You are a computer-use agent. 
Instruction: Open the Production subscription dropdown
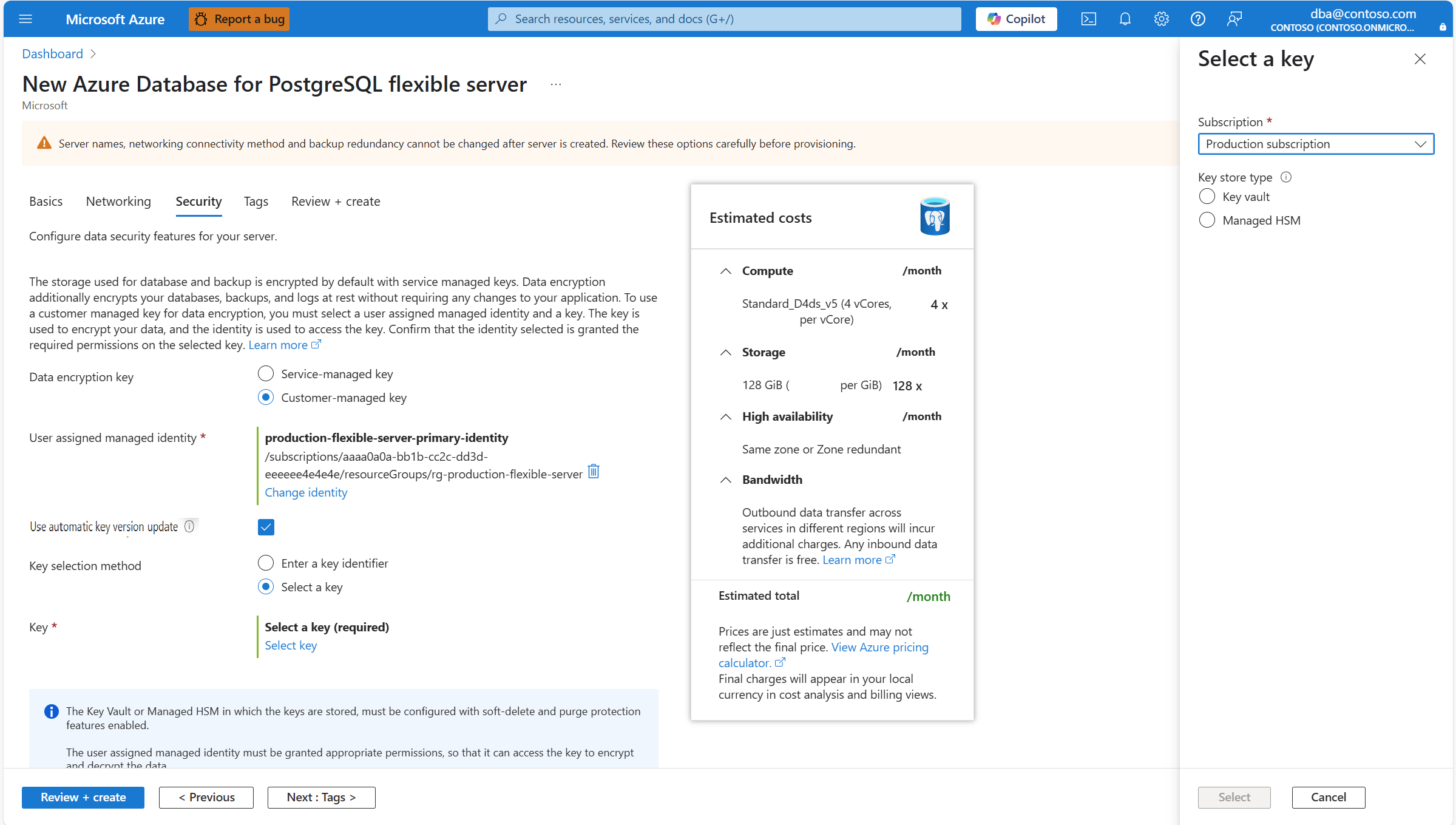1315,144
